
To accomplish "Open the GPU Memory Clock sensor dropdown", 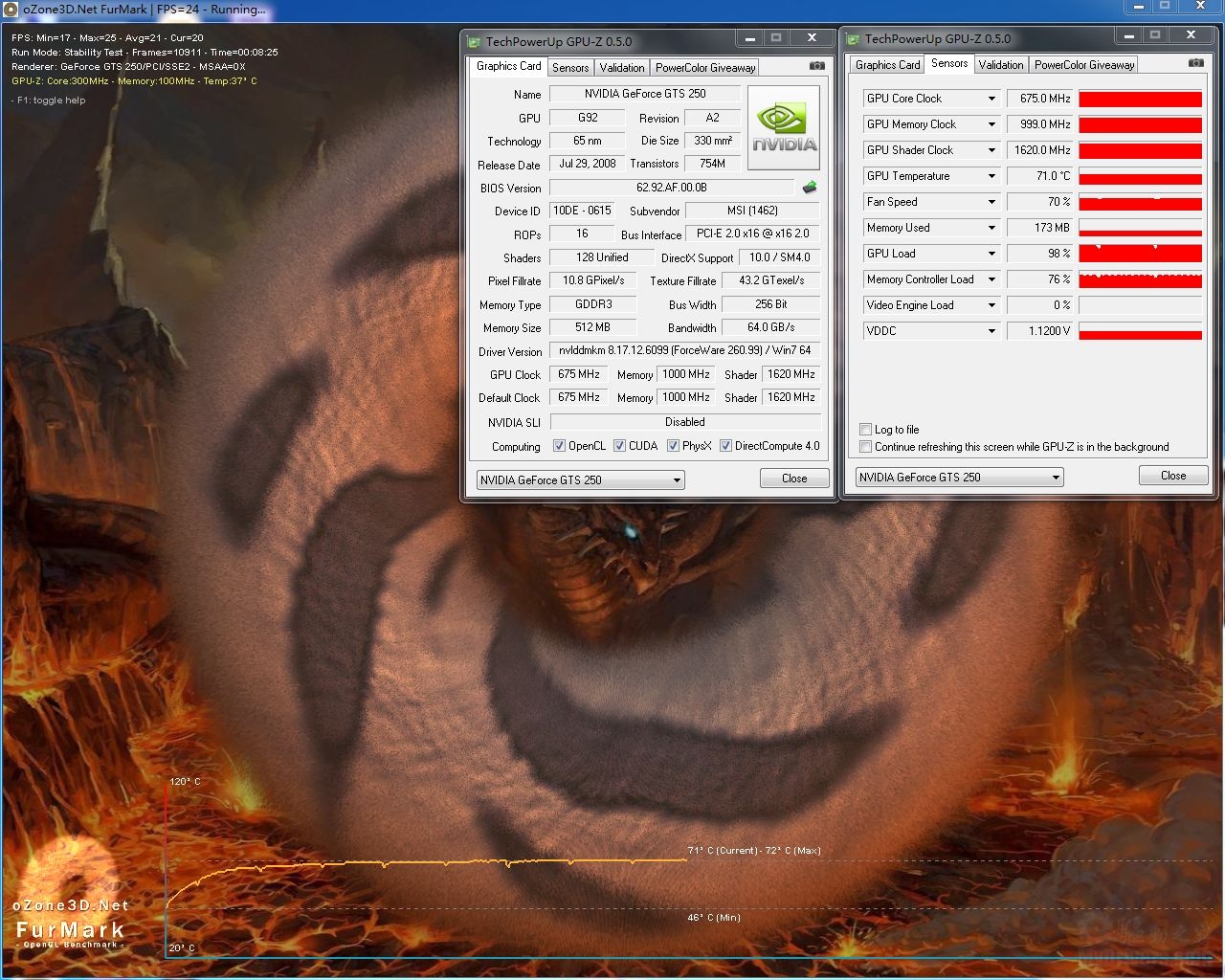I will [x=991, y=124].
